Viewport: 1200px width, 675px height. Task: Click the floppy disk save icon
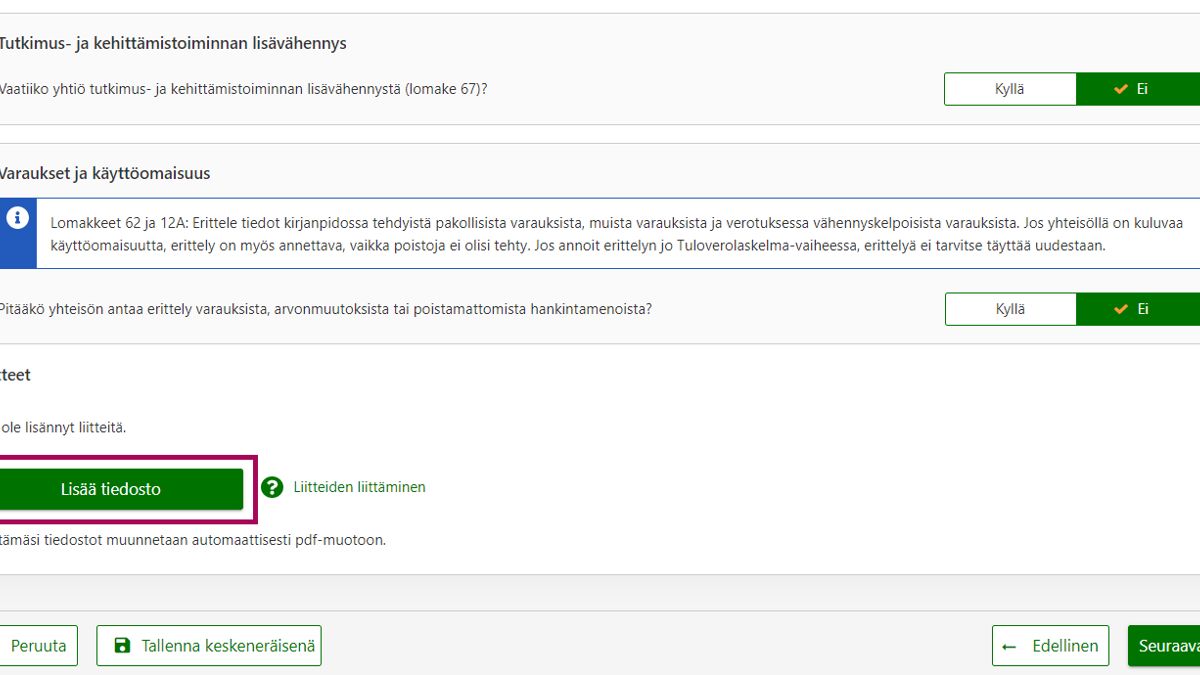tap(122, 646)
